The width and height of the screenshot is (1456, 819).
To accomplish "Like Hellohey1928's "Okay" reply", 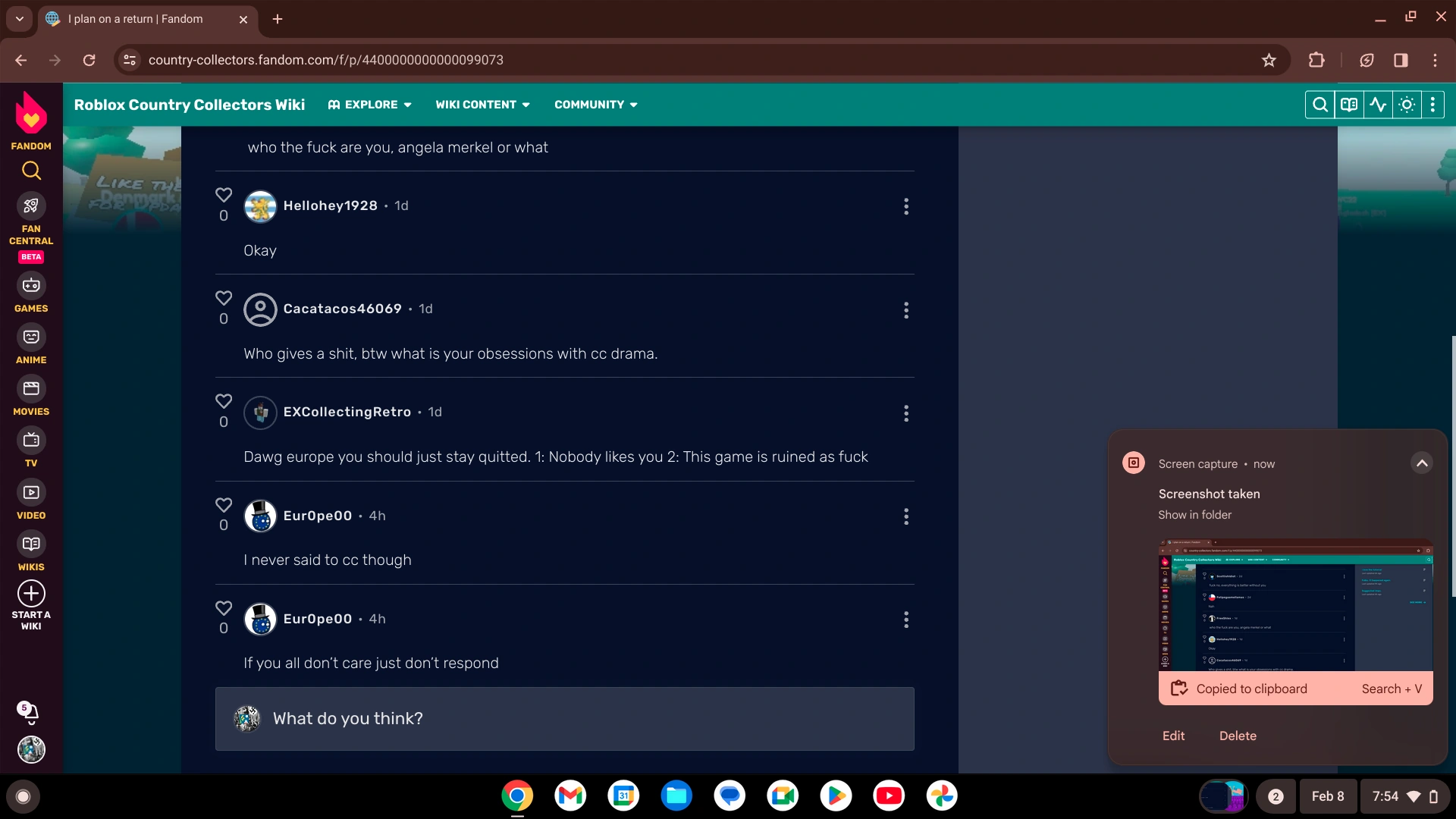I will coord(224,196).
